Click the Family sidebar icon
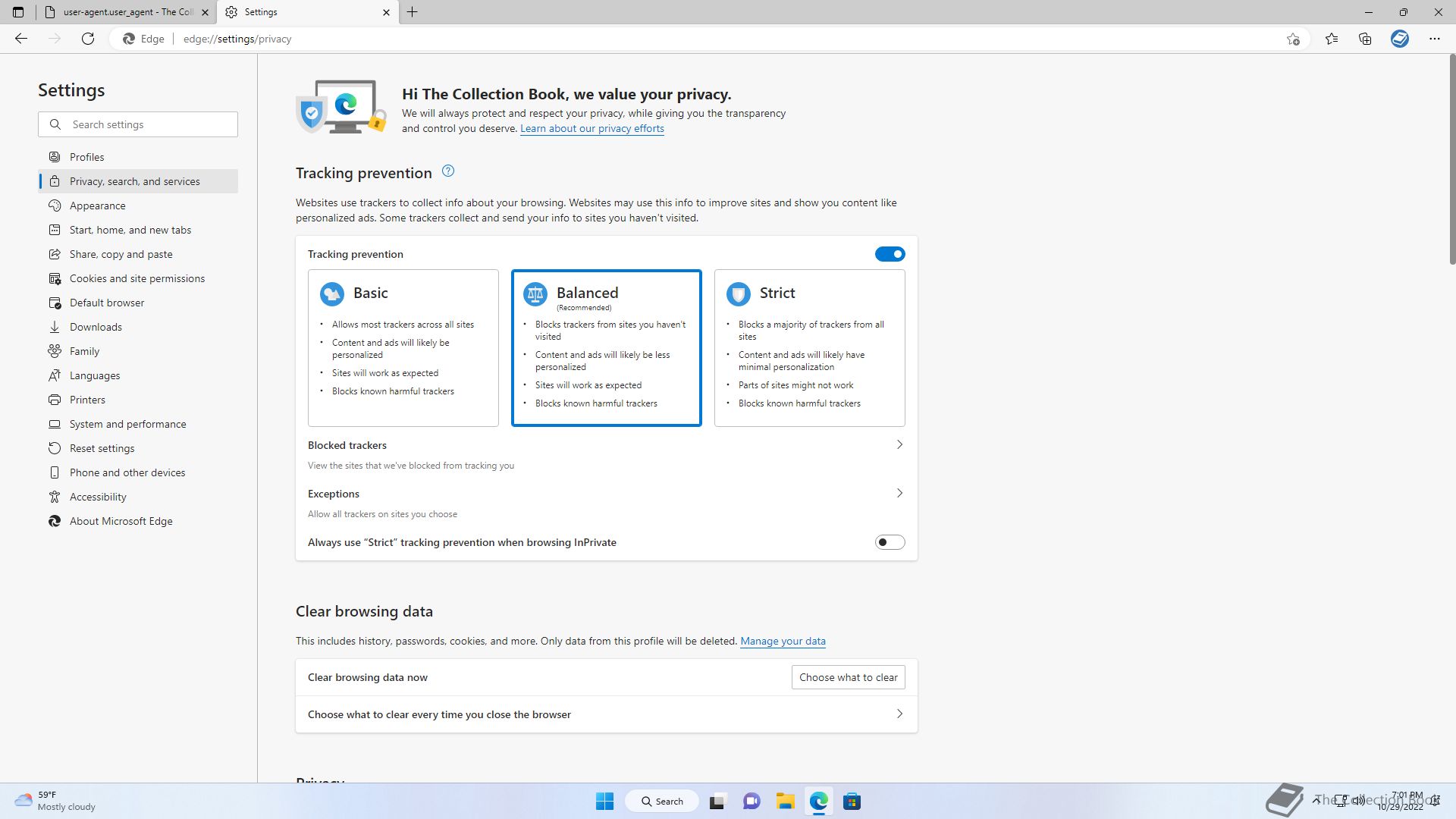The image size is (1456, 819). 55,351
